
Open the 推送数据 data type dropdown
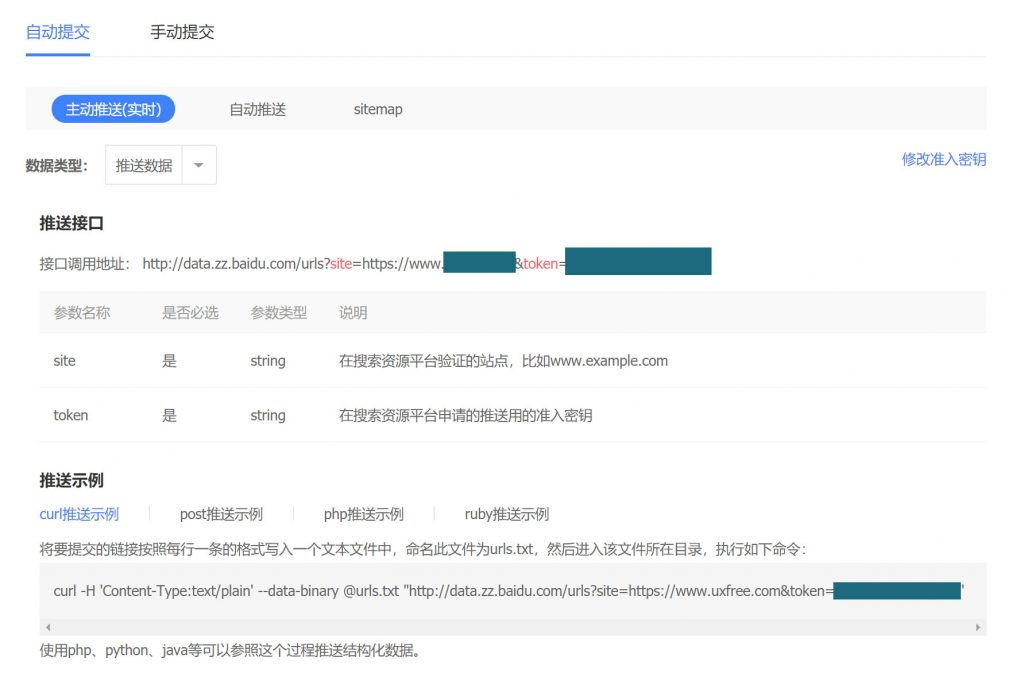tap(144, 166)
